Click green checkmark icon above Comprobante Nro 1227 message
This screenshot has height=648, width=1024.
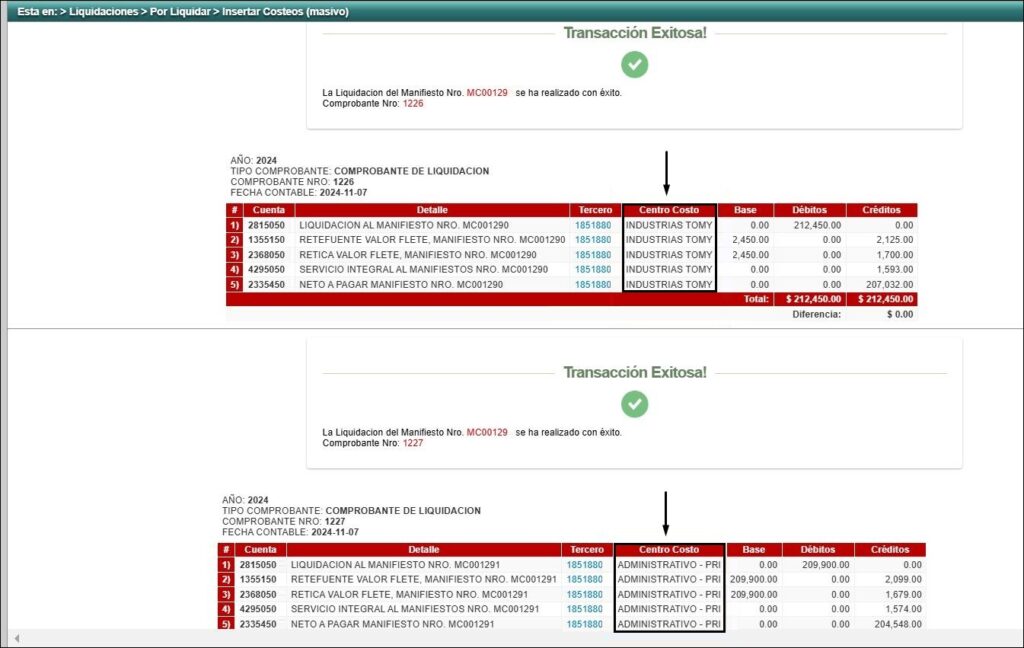pyautogui.click(x=634, y=404)
